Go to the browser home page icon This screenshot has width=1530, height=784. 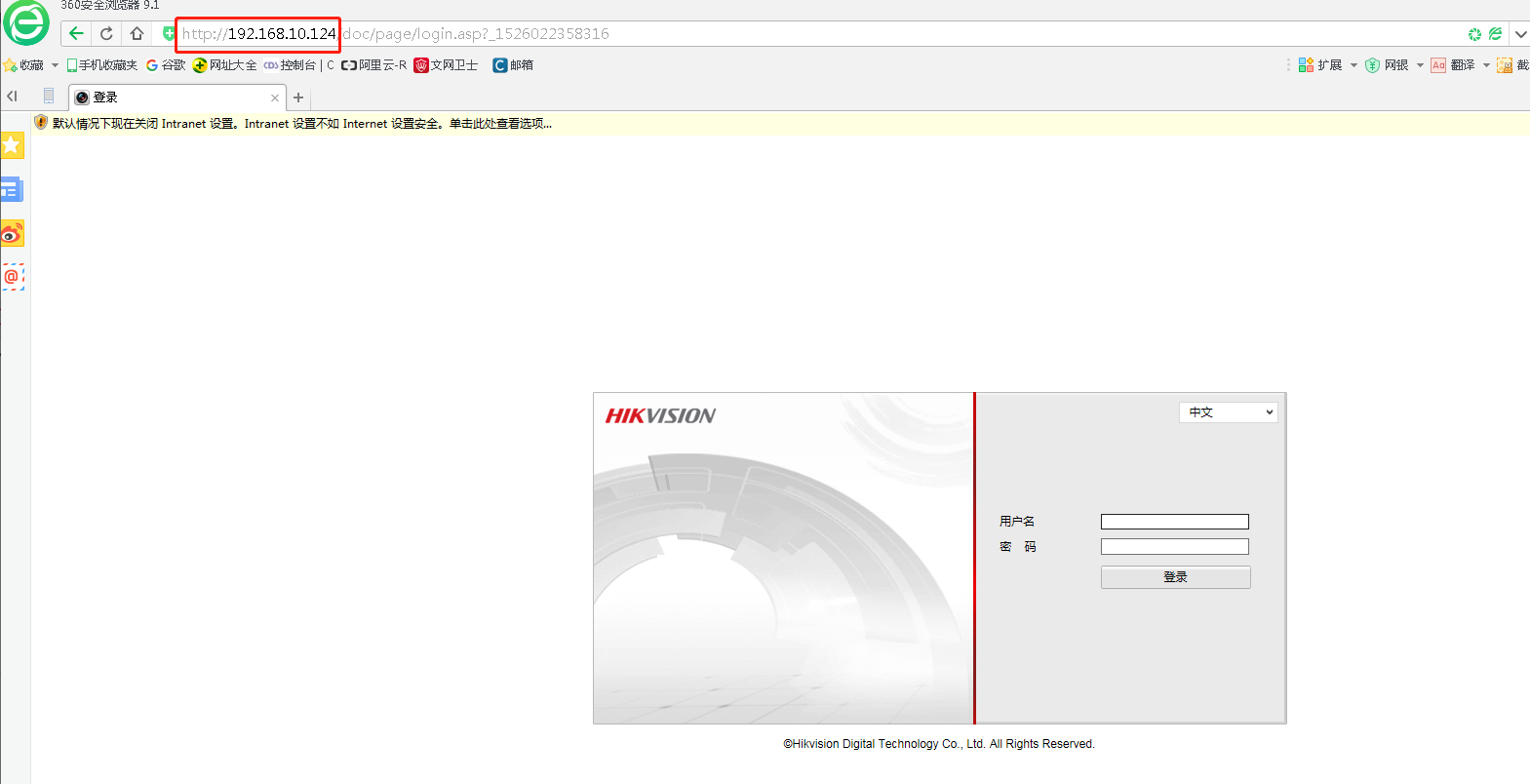tap(137, 33)
